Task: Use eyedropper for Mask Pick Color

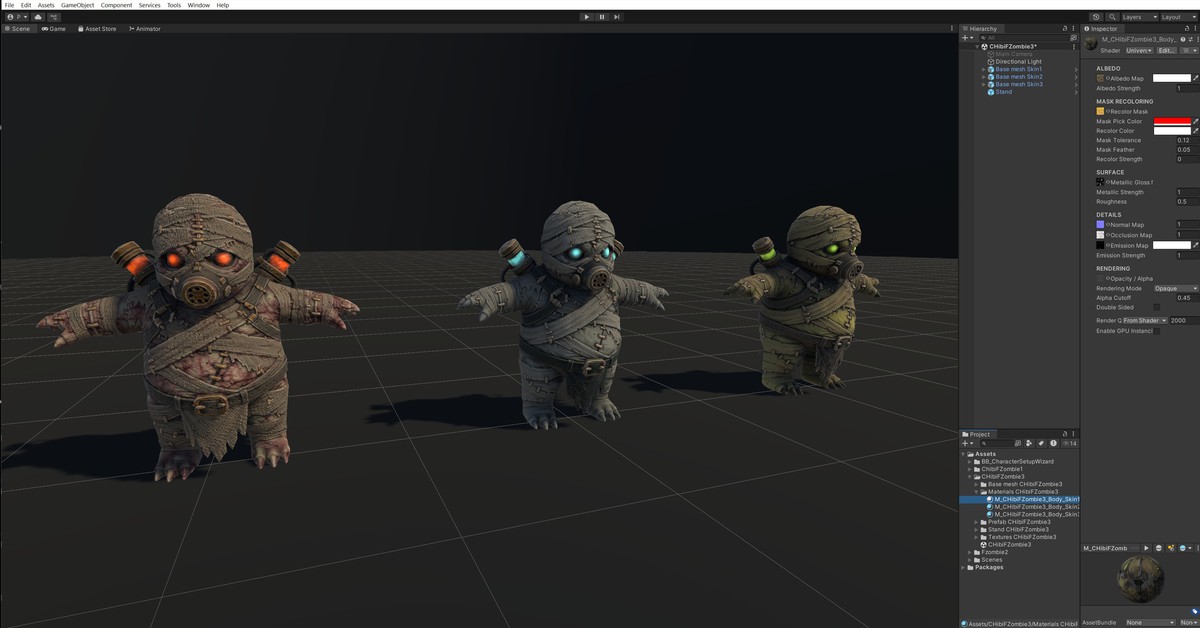Action: click(1196, 121)
